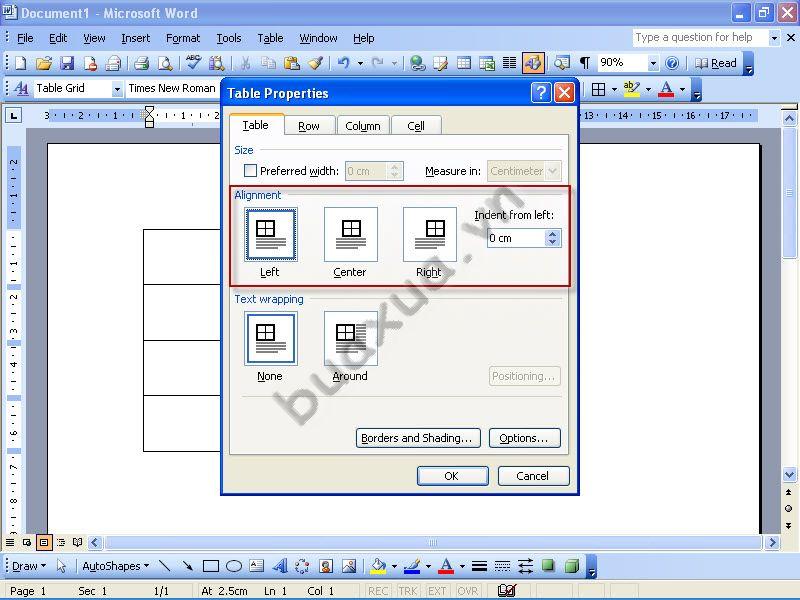
Task: Click the Read button in toolbar
Action: tap(716, 63)
